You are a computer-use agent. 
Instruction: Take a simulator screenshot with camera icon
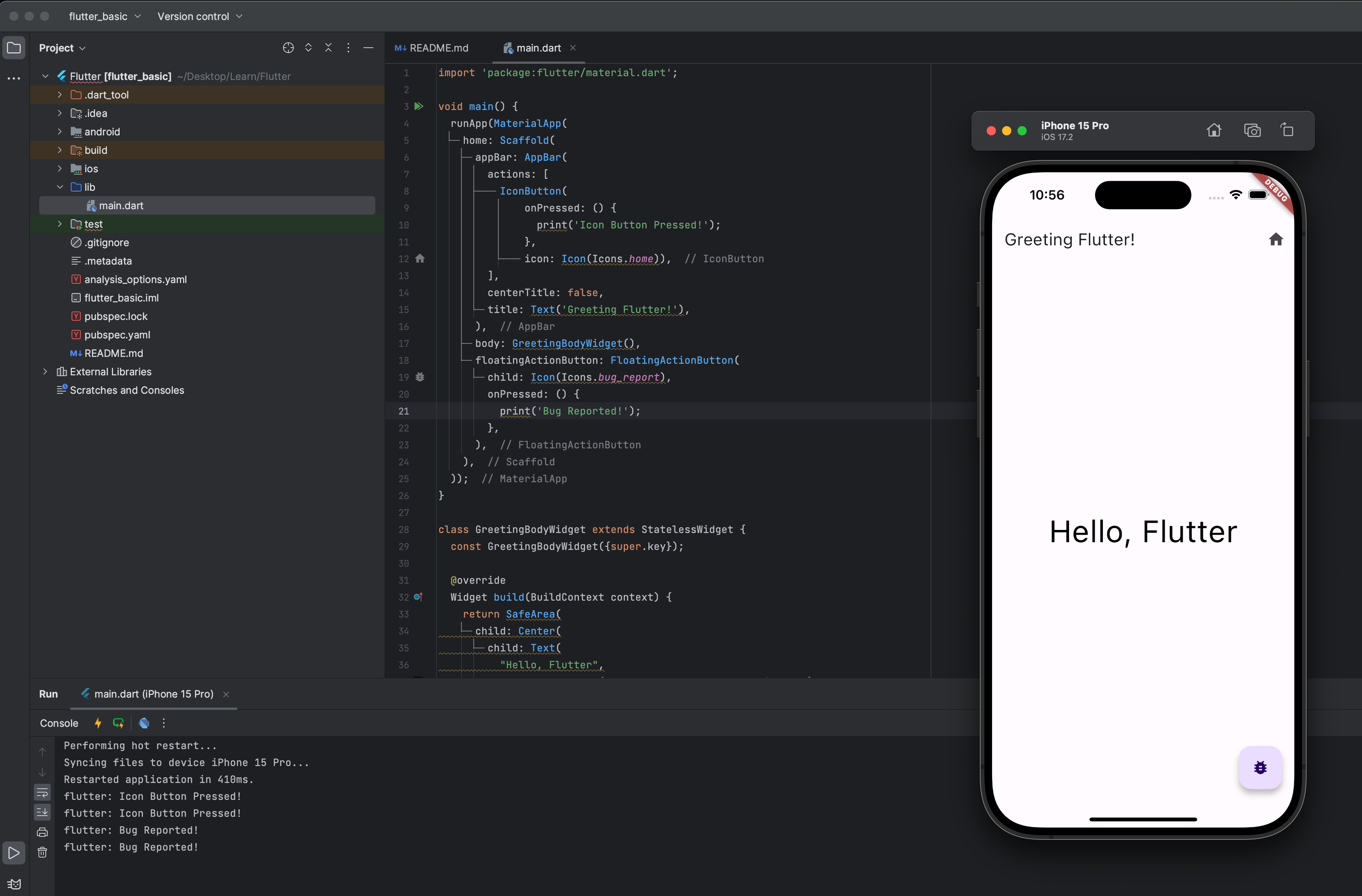(x=1252, y=130)
